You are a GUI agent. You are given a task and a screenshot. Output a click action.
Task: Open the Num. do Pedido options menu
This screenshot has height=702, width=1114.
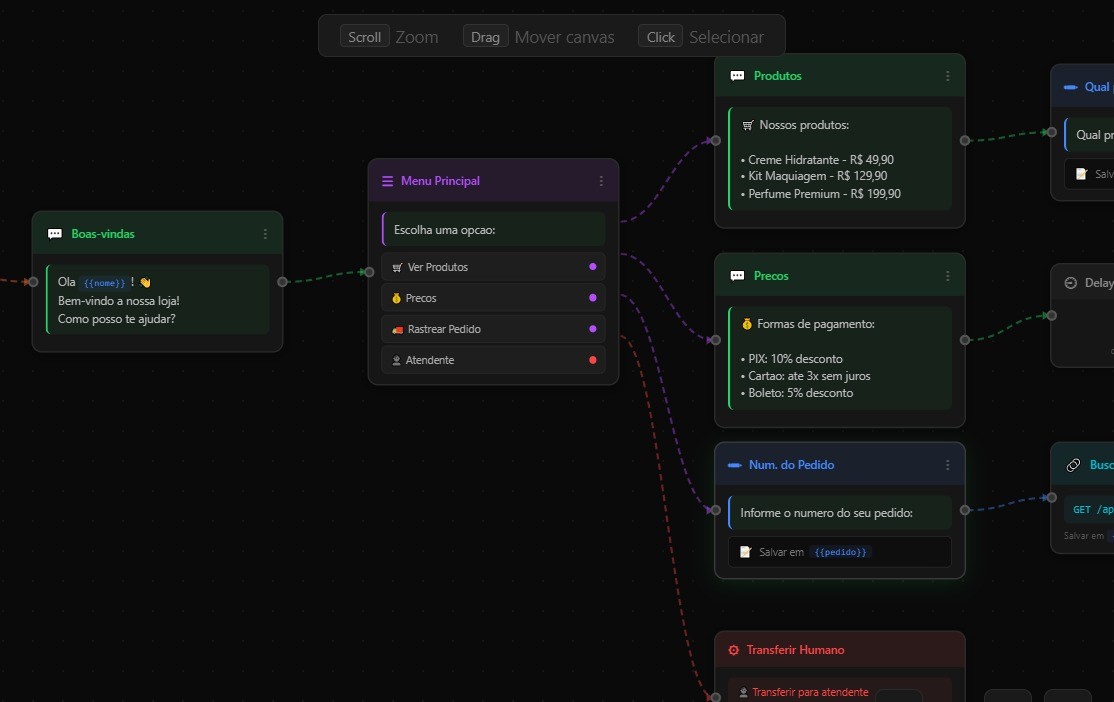pos(947,465)
